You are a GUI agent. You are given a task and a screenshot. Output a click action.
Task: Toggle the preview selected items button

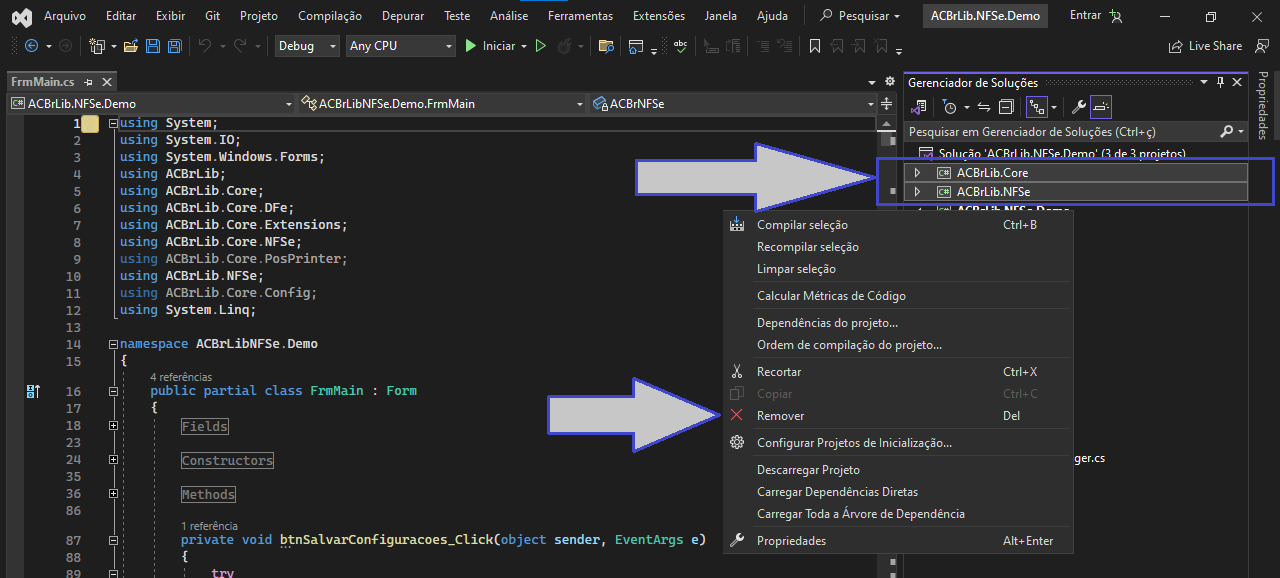click(x=1101, y=107)
